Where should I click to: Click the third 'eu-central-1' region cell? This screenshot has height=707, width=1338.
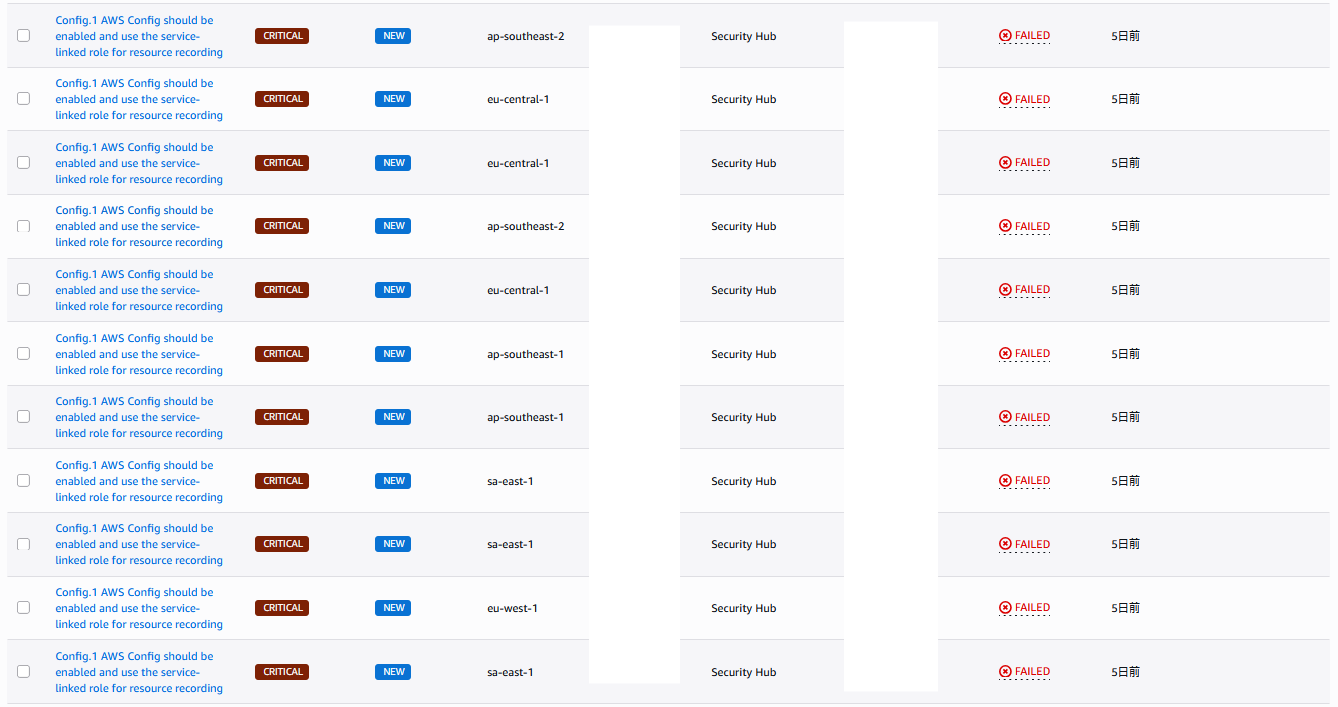518,290
